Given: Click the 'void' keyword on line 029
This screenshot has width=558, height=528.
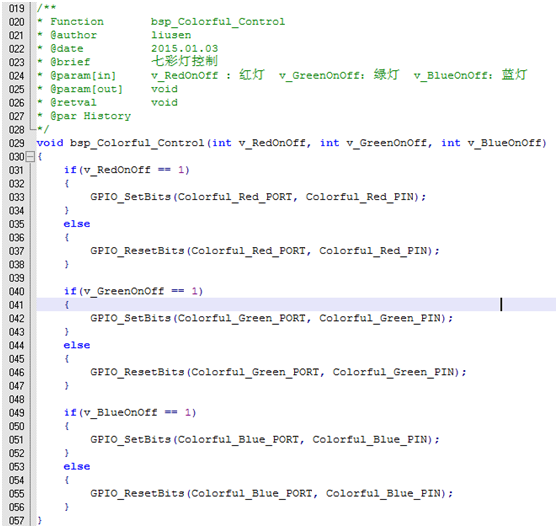Looking at the screenshot, I should coord(50,143).
